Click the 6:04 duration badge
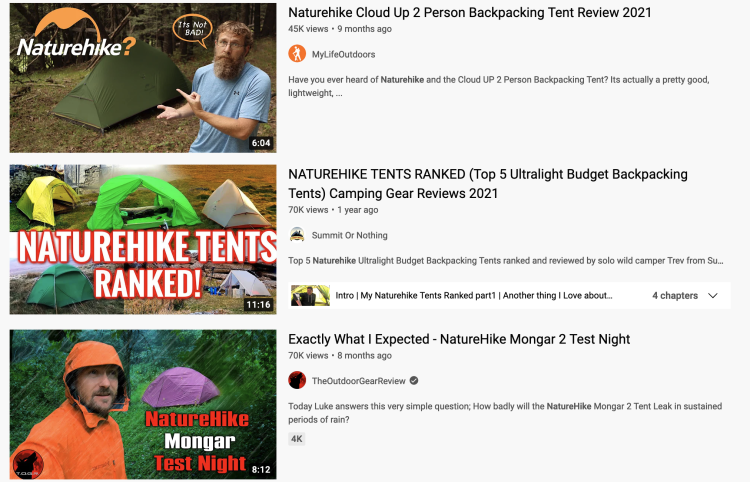 point(261,142)
